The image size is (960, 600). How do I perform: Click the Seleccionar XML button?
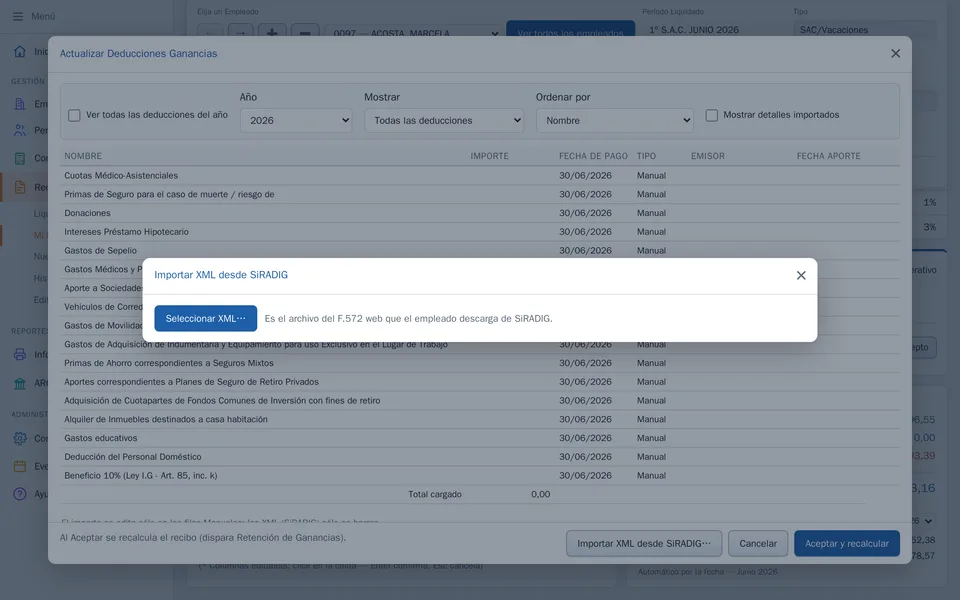tap(205, 318)
